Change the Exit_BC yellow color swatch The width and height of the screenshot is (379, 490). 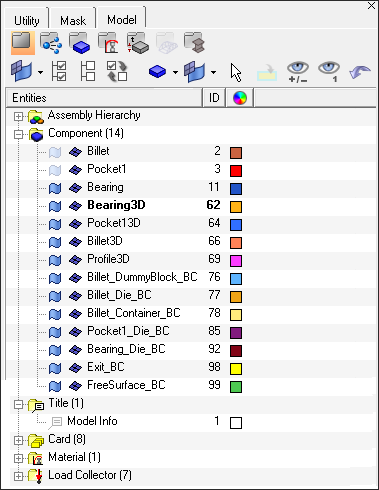pyautogui.click(x=236, y=369)
